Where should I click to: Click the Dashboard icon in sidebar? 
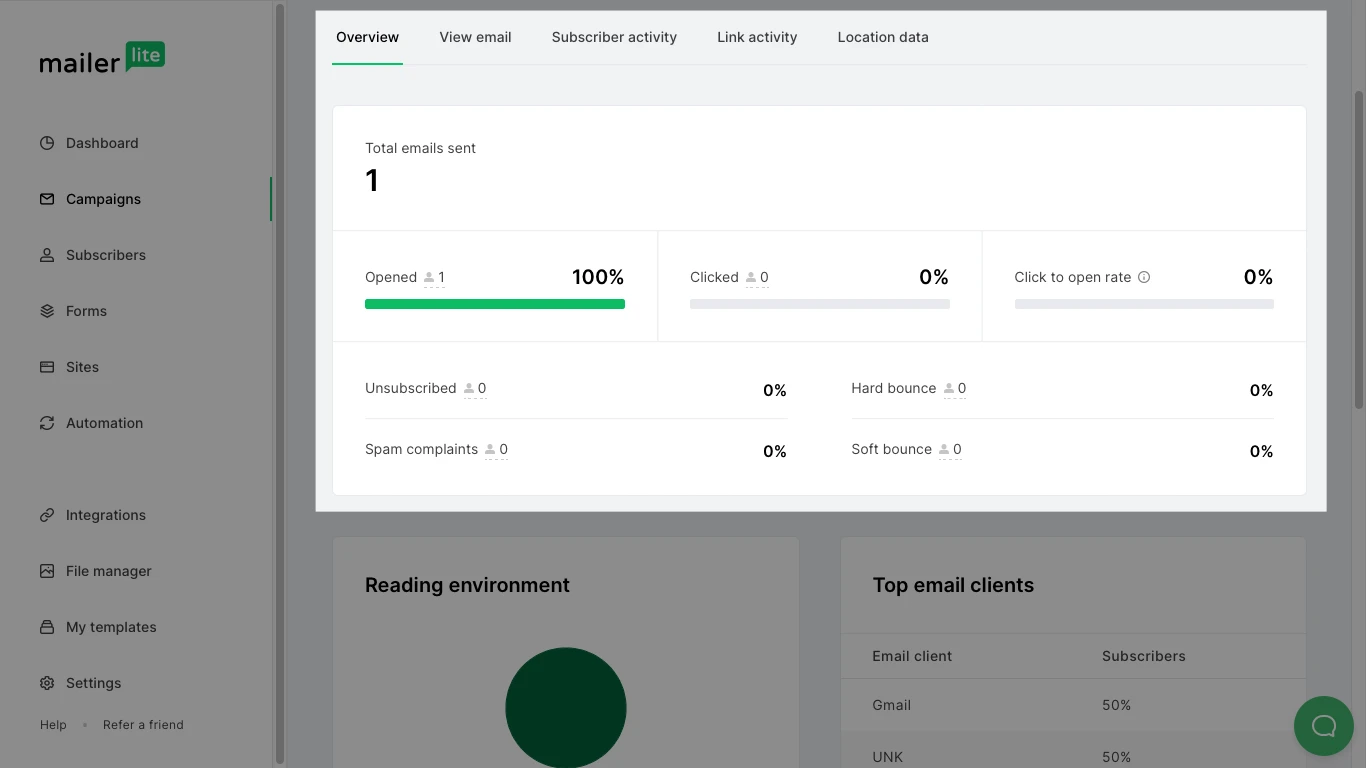[47, 143]
